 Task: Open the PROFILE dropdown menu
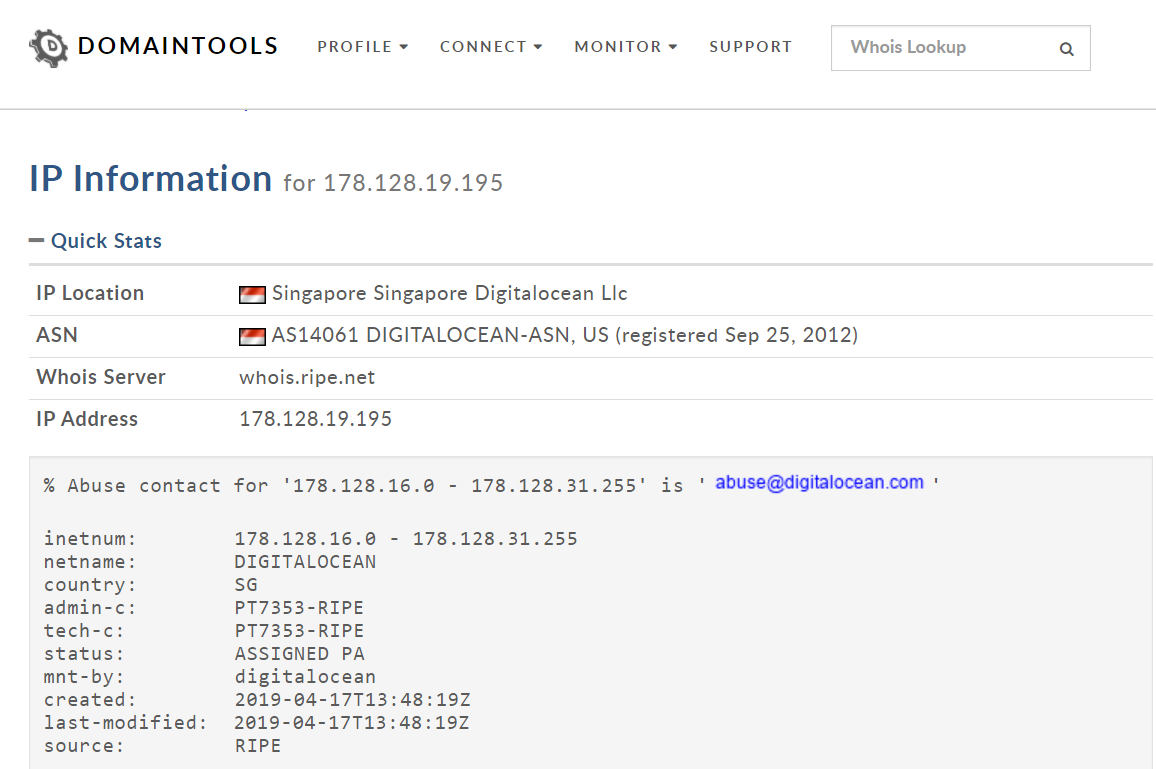click(x=362, y=47)
